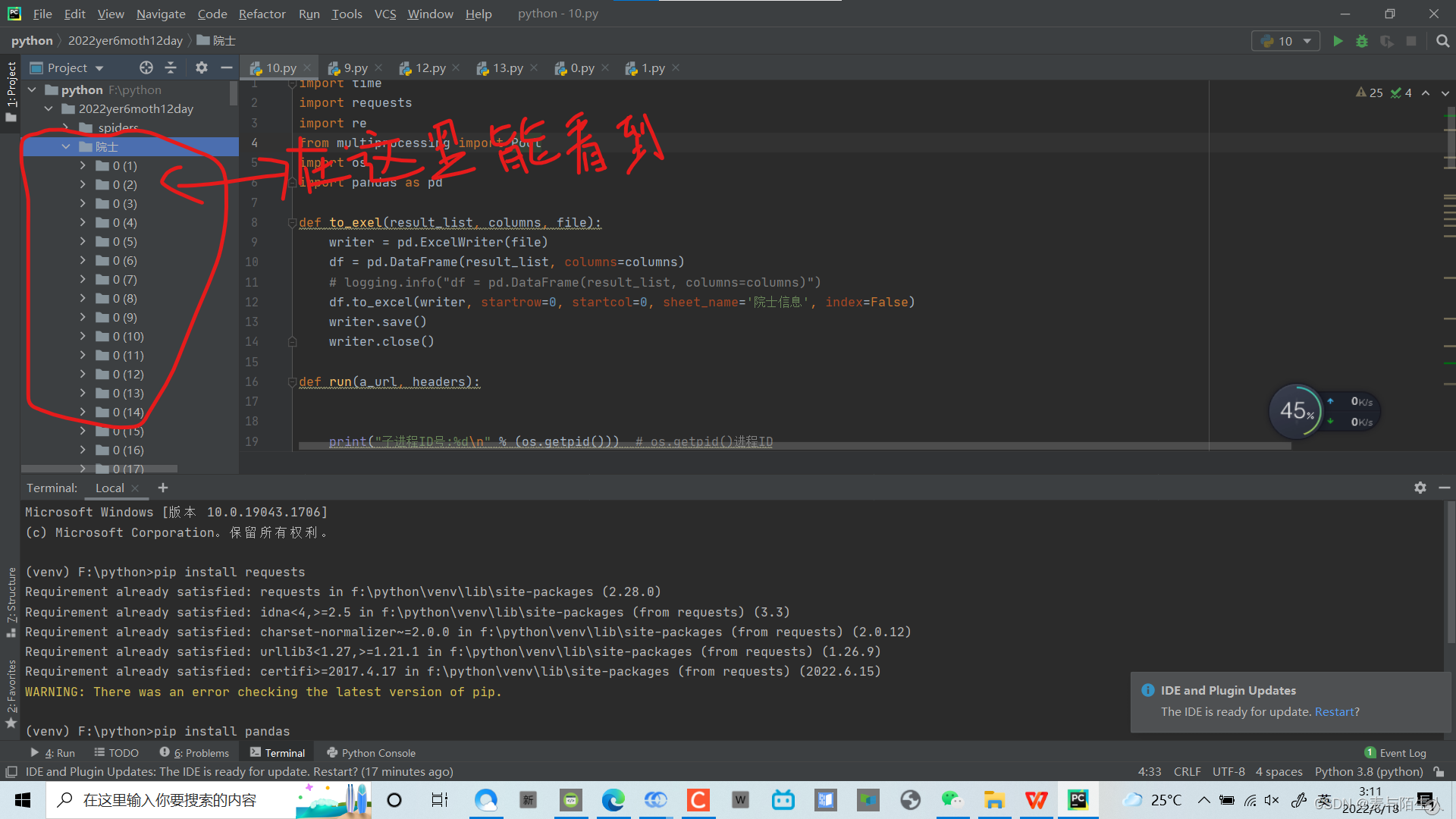Expand the 0 (5) folder in tree
Viewport: 1456px width, 819px height.
[x=83, y=241]
